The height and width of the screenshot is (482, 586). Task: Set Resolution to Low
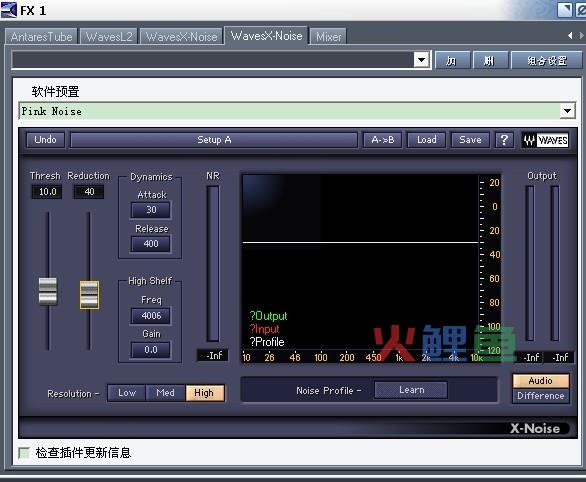coord(127,393)
